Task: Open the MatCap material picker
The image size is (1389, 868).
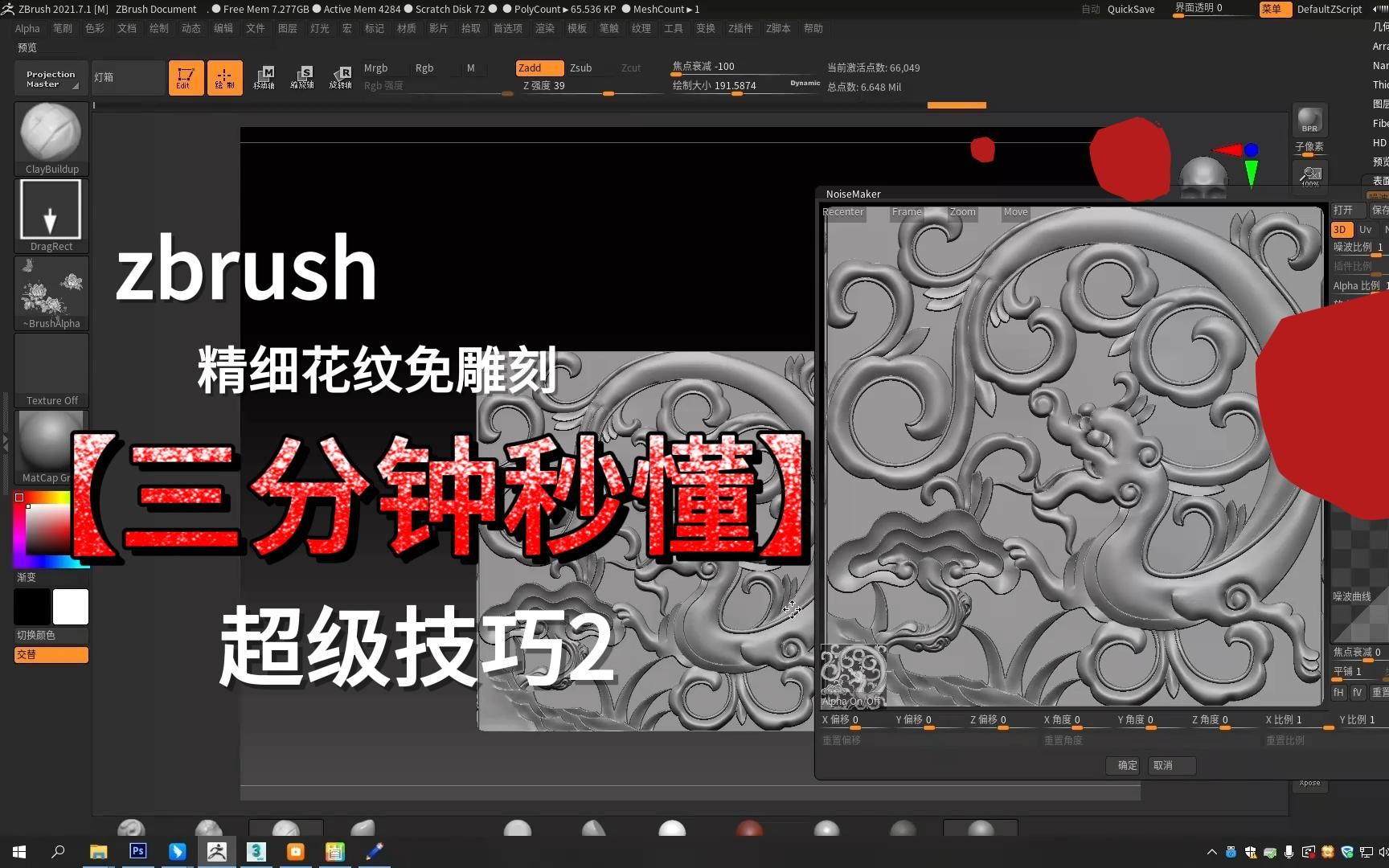Action: pyautogui.click(x=51, y=447)
